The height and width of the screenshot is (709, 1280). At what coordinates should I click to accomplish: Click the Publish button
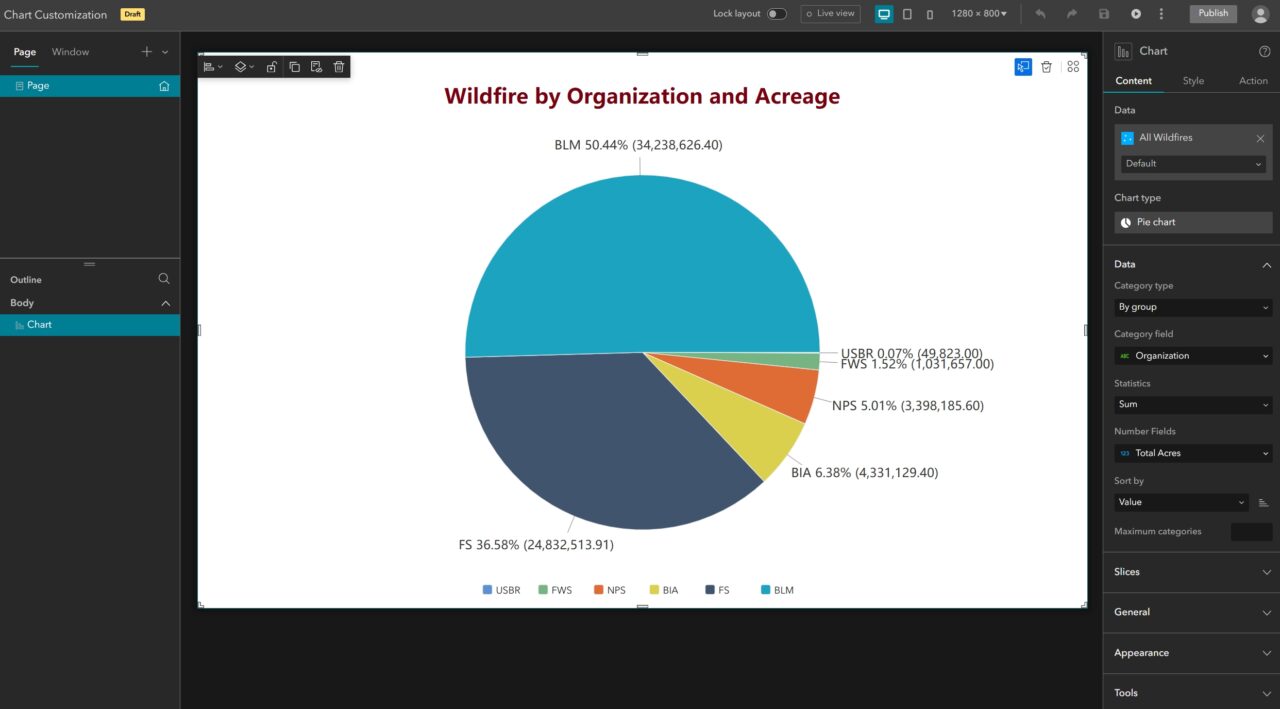1212,13
